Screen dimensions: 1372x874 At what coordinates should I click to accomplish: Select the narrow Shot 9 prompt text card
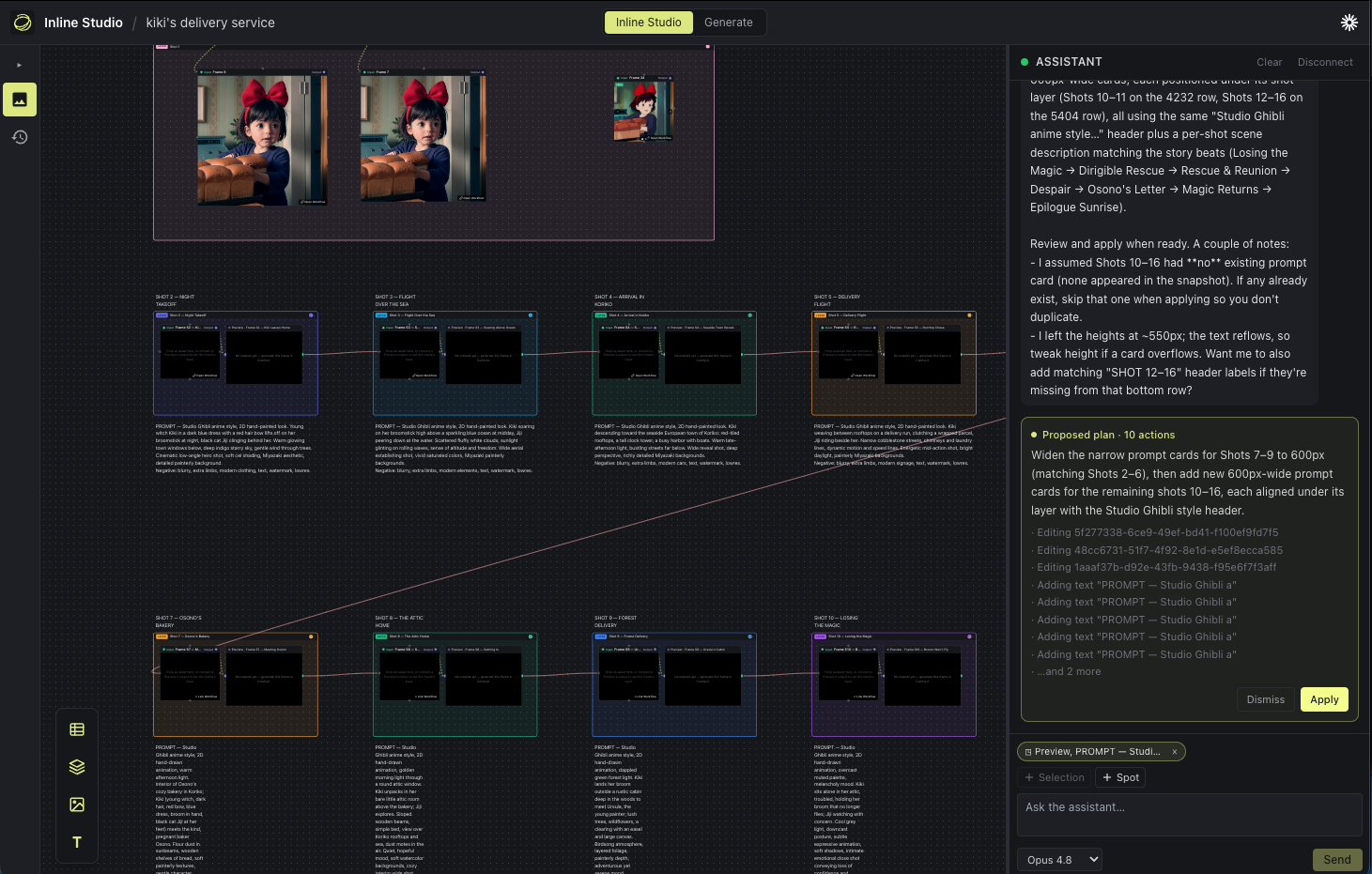[619, 808]
